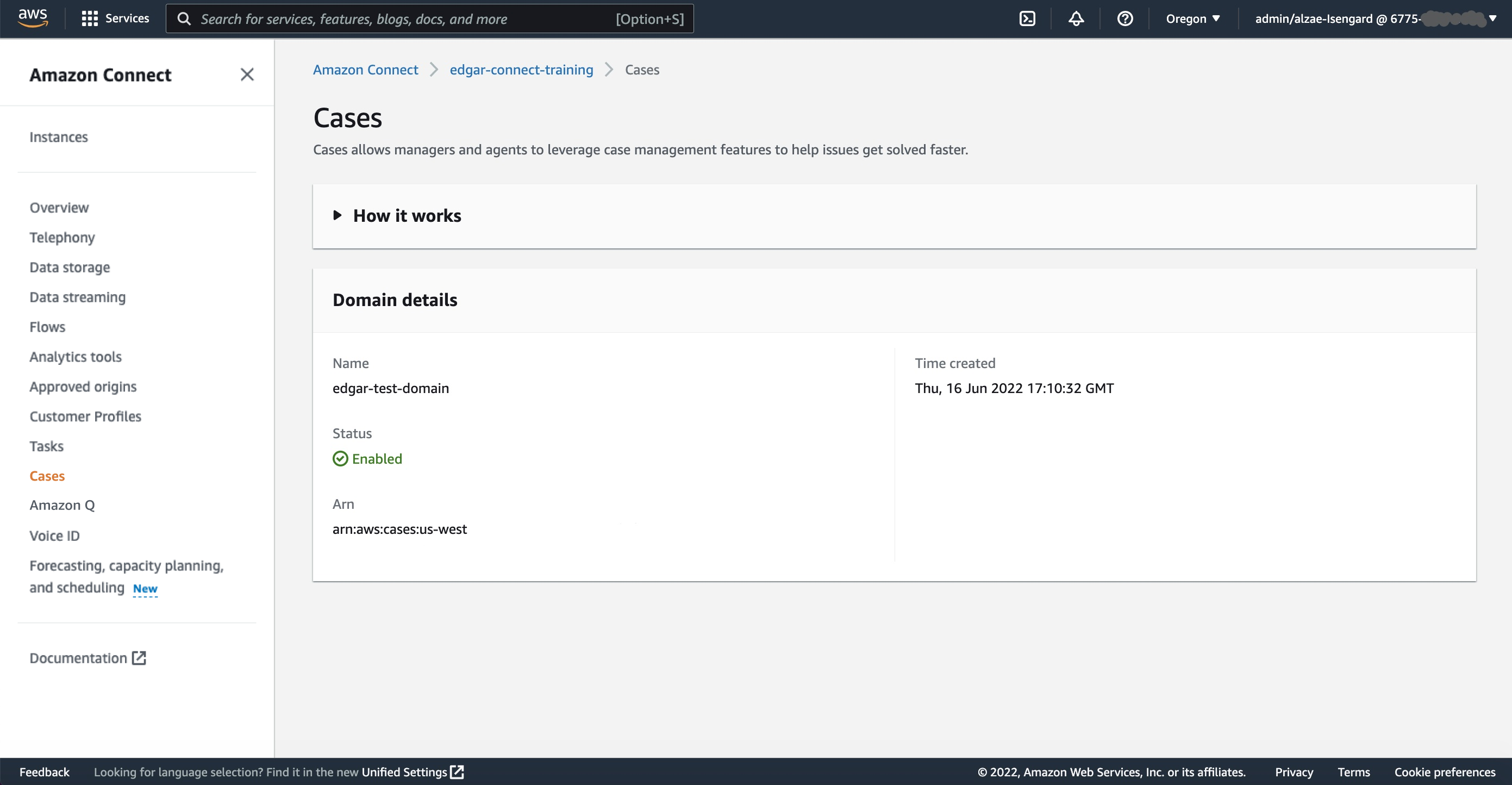Open Tasks in the sidebar
This screenshot has height=785, width=1512.
point(46,446)
